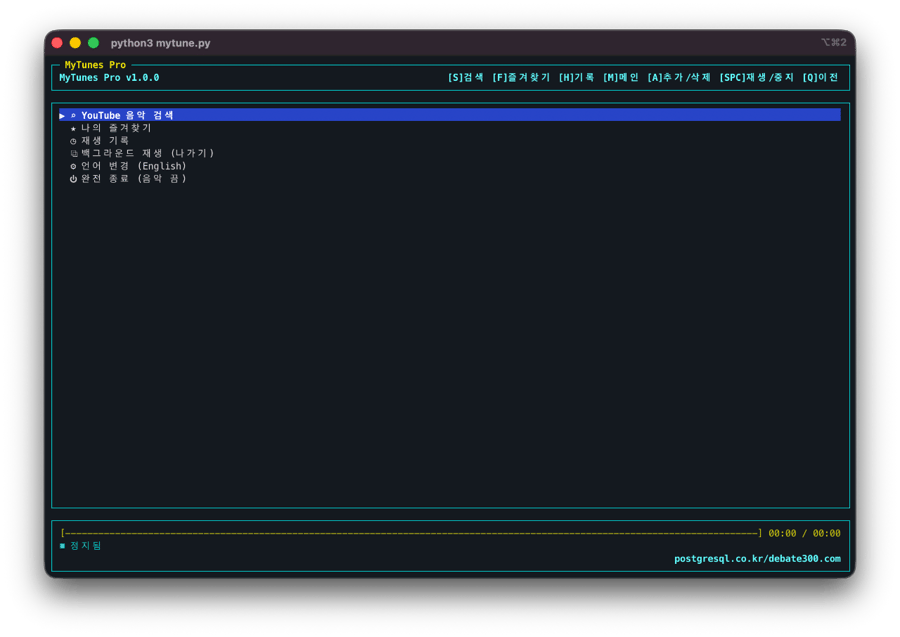Viewport: 900px width, 637px height.
Task: Open 재생 기록 menu entry
Action: [105, 141]
